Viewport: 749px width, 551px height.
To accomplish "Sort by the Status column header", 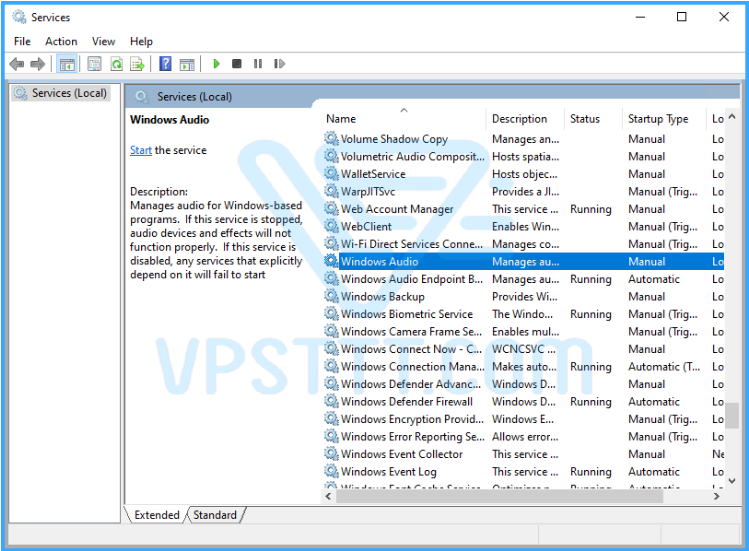I will (593, 119).
